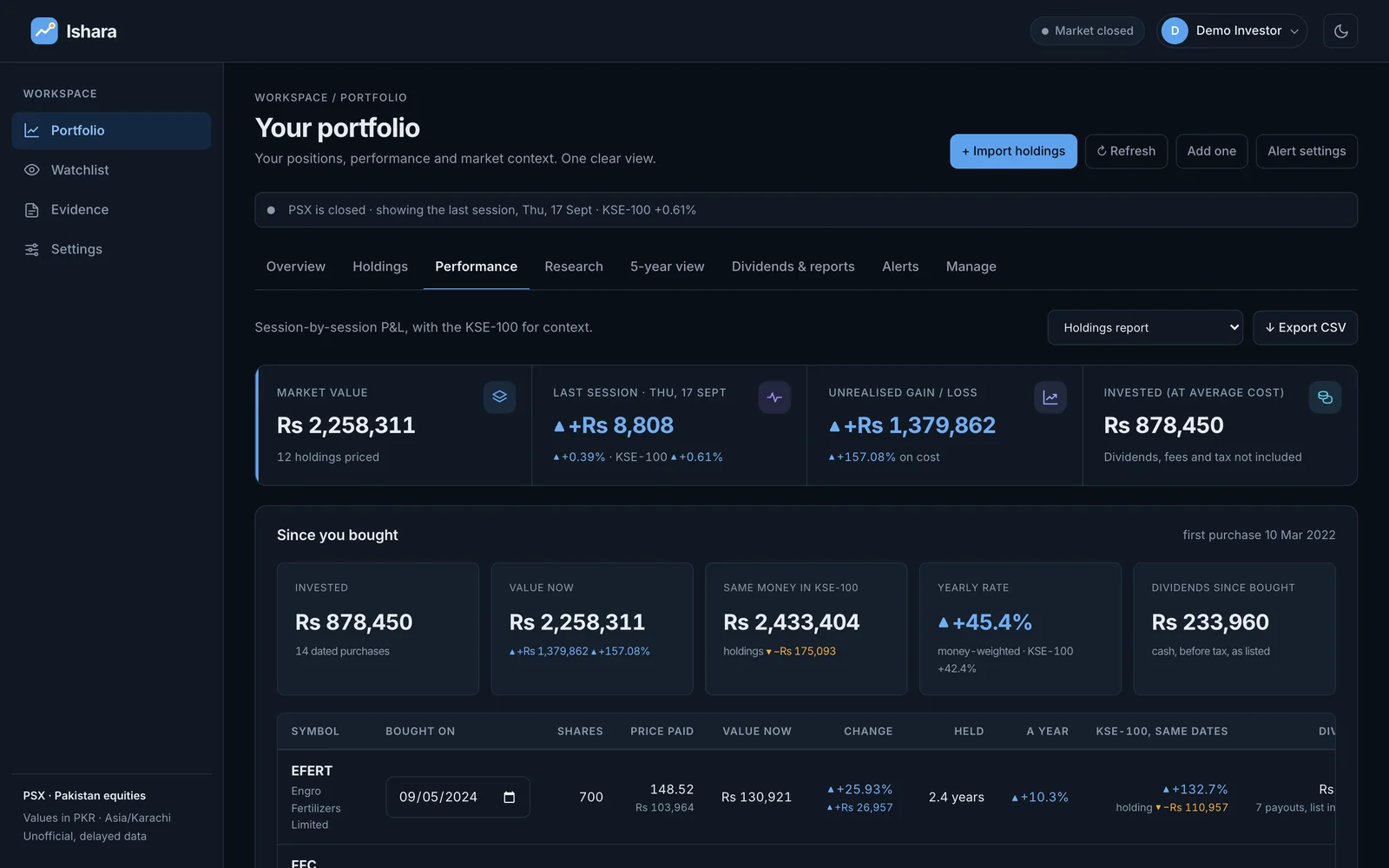The width and height of the screenshot is (1389, 868).
Task: Switch to the Overview tab
Action: [296, 266]
